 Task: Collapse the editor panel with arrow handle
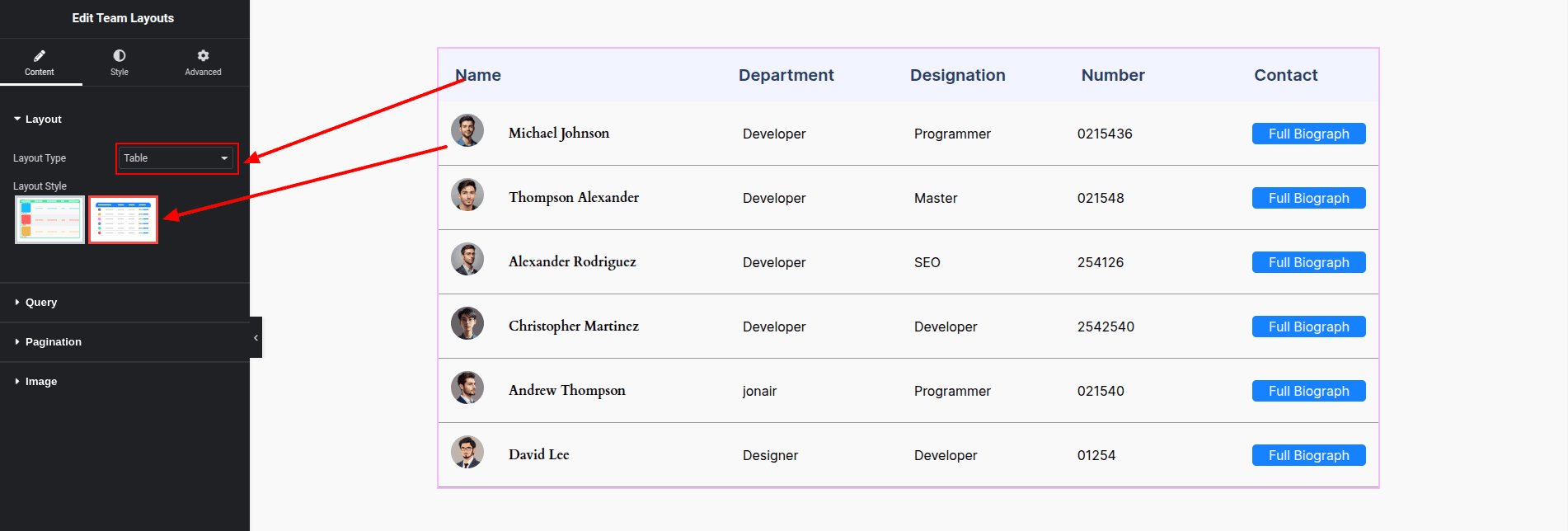(x=256, y=337)
